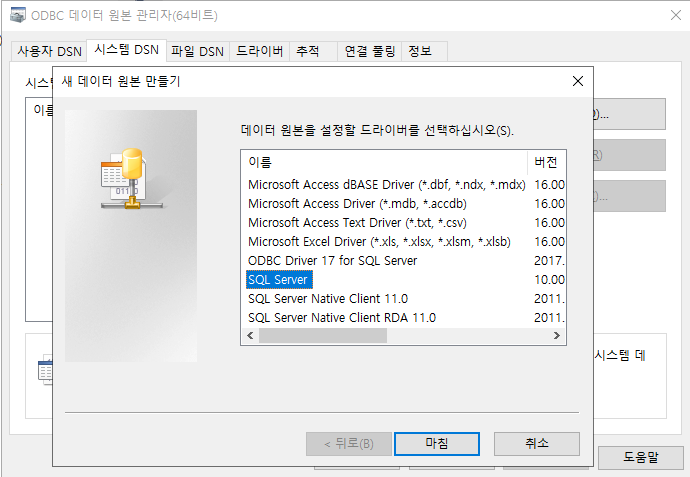Switch to the 사용자 DSN tab
The image size is (690, 477).
click(49, 51)
